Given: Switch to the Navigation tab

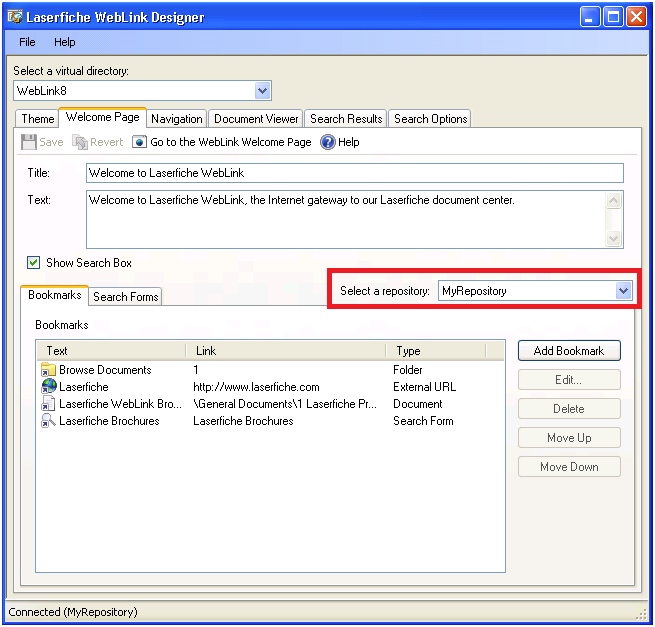Looking at the screenshot, I should pos(177,119).
